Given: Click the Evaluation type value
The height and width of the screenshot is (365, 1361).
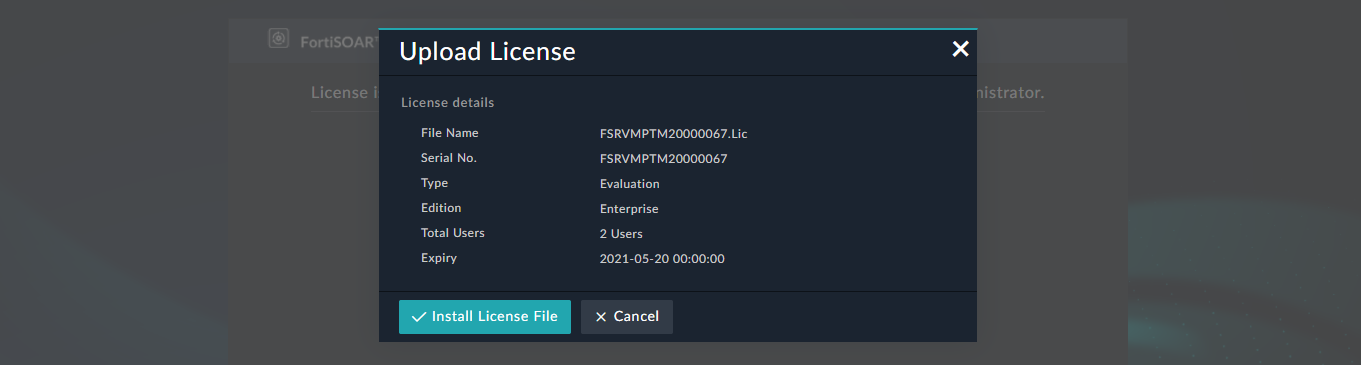Looking at the screenshot, I should [x=630, y=184].
